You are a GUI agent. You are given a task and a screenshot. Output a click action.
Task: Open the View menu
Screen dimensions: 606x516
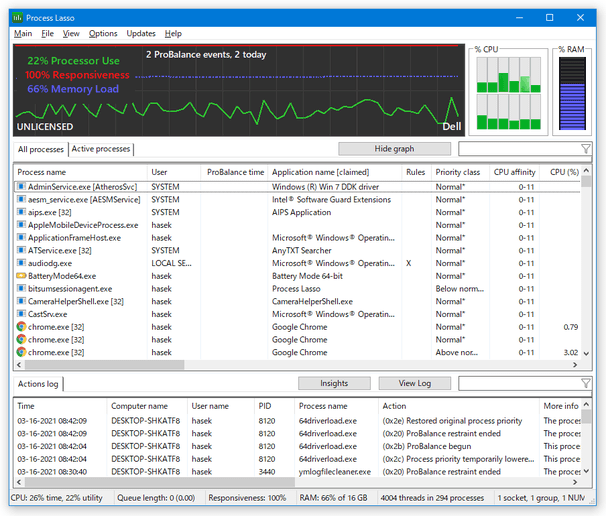71,34
